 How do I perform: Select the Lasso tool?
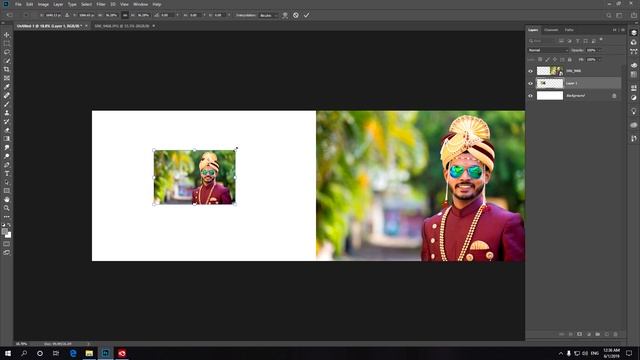(7, 52)
